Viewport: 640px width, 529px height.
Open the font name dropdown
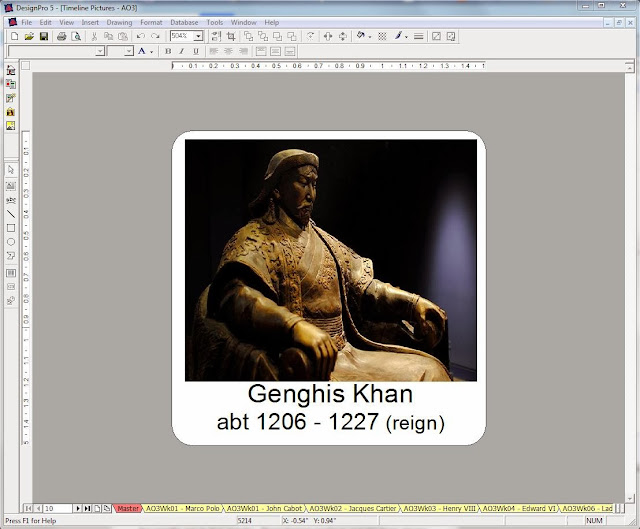click(x=100, y=51)
